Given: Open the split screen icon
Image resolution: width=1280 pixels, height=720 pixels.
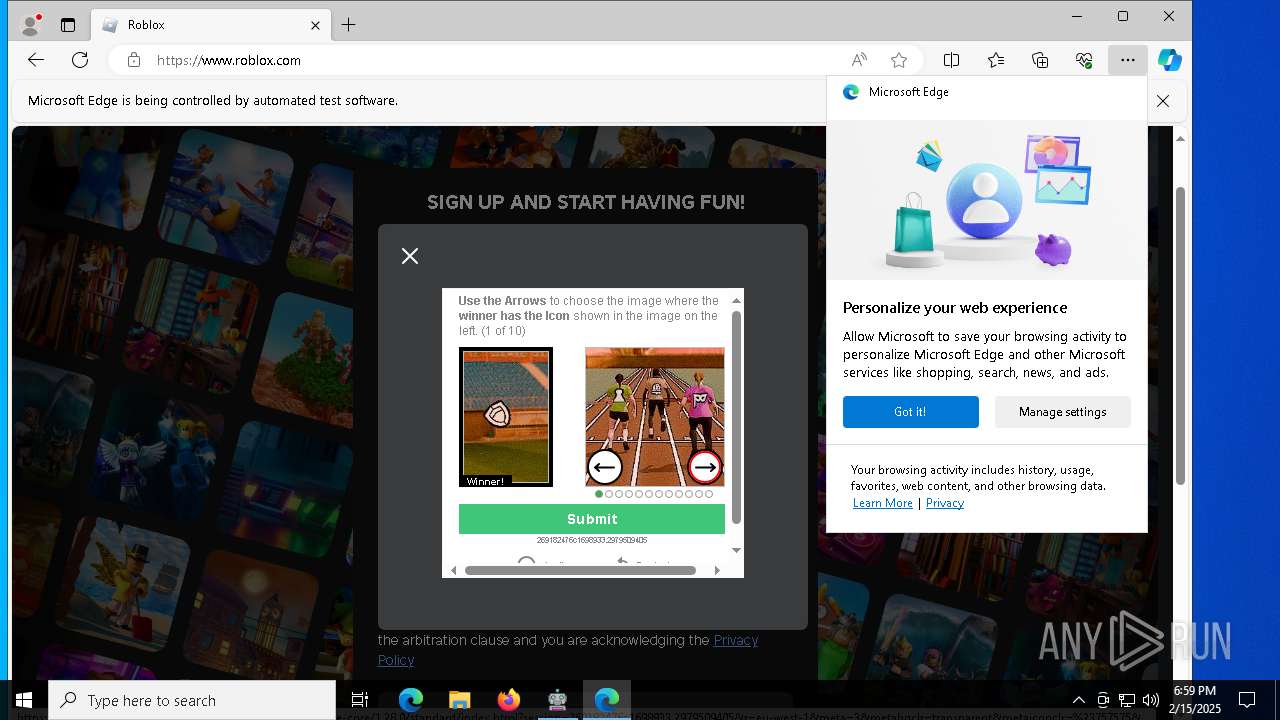Looking at the screenshot, I should pyautogui.click(x=951, y=60).
